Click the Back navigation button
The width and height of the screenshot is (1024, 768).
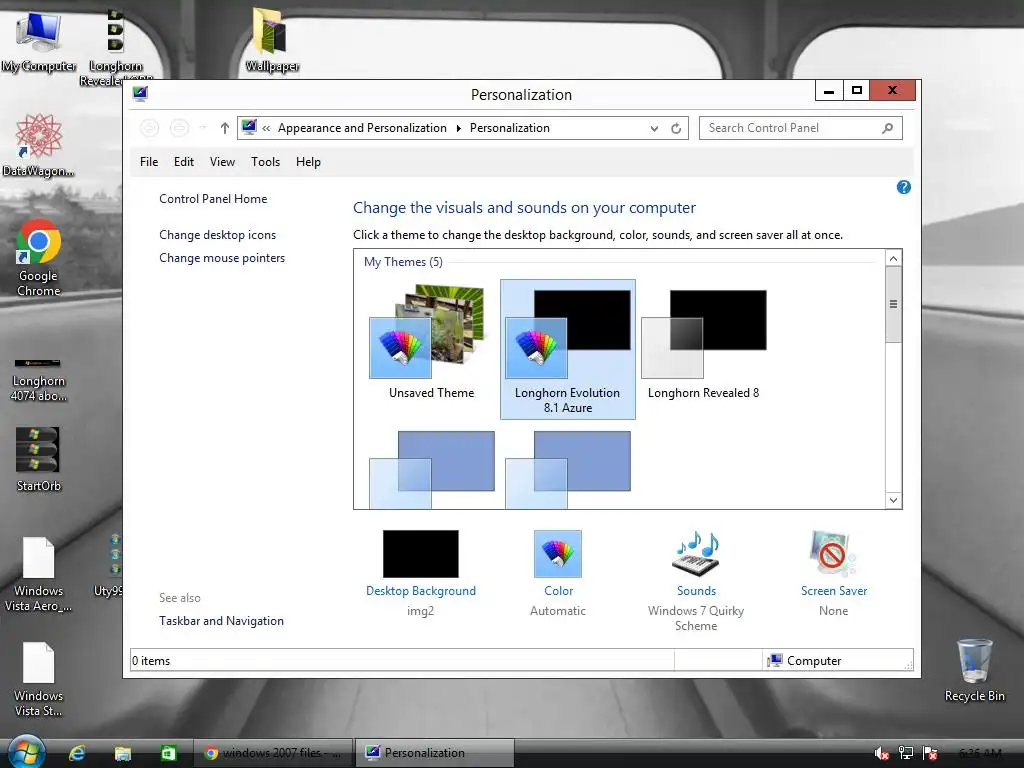150,128
